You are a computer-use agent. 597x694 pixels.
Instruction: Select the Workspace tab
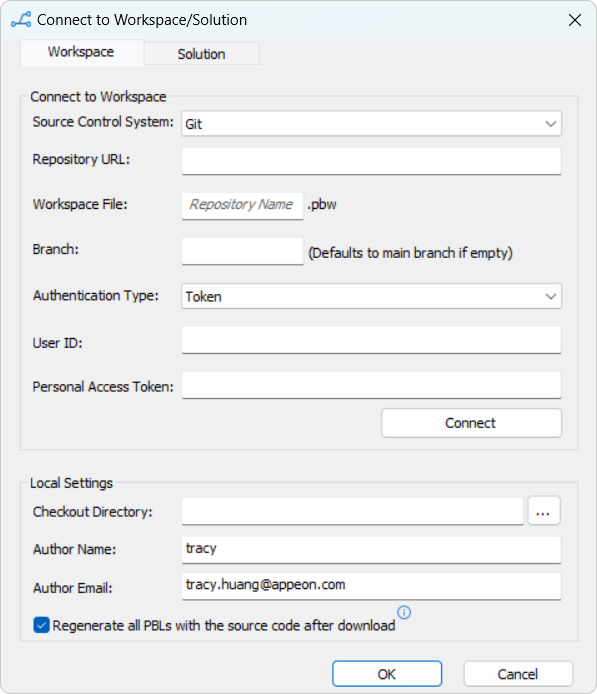tap(81, 52)
